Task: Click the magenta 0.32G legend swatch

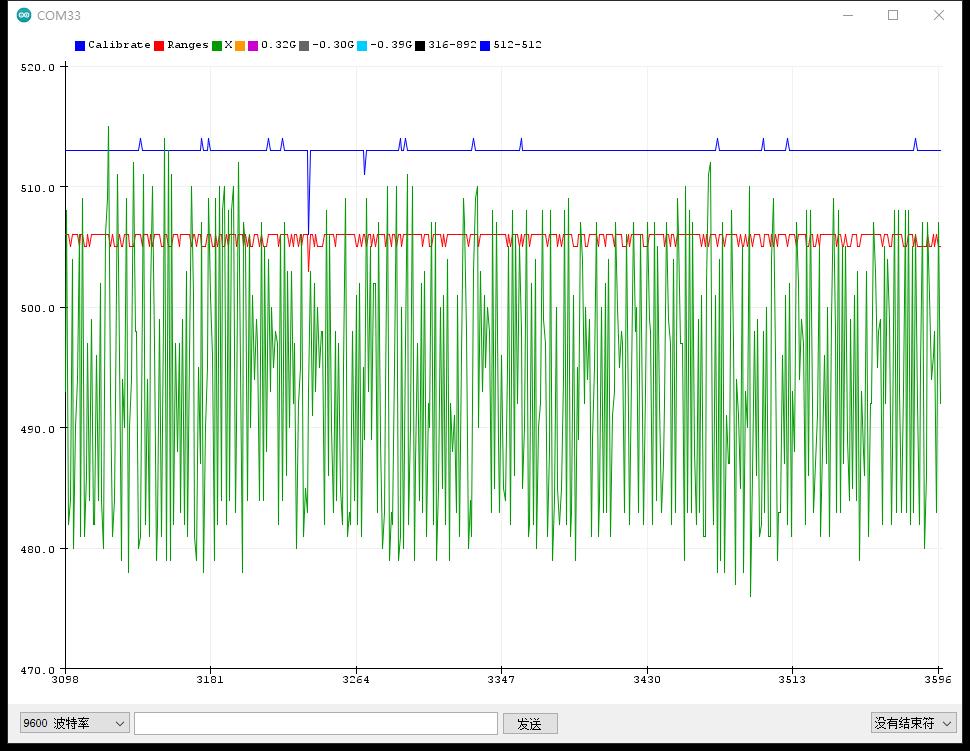Action: [253, 46]
